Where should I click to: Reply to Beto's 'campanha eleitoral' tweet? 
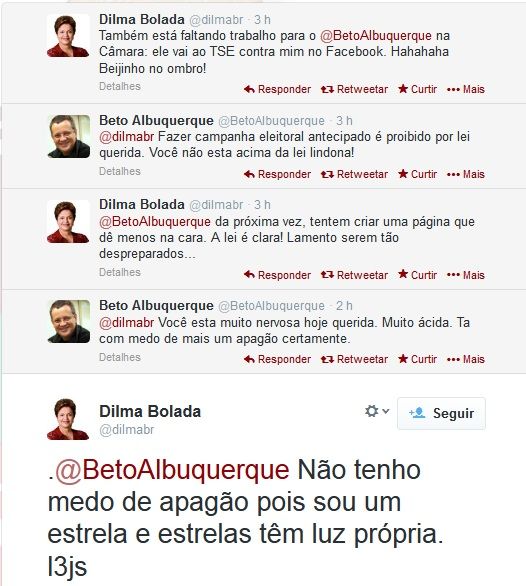pos(277,174)
